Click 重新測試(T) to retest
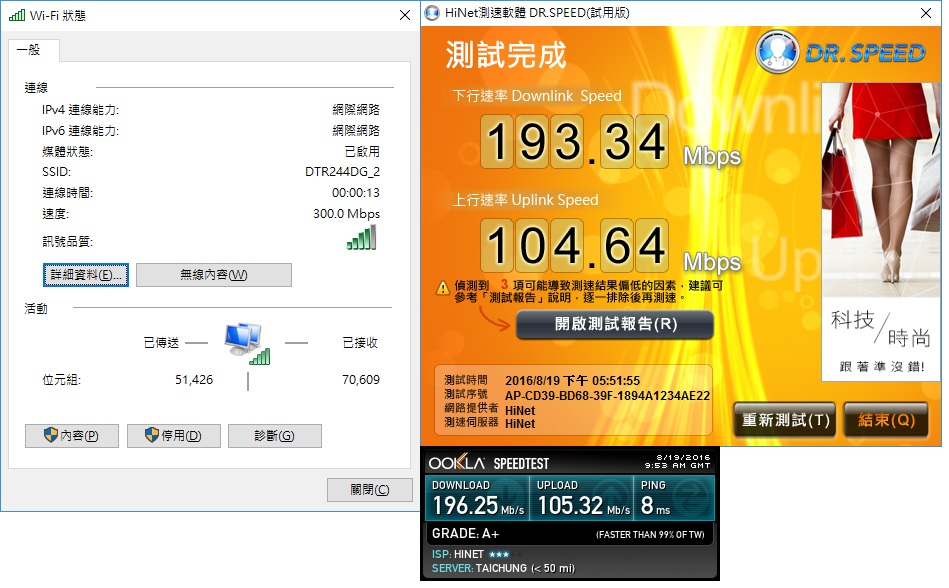Screen dimensions: 949x588 pyautogui.click(x=785, y=419)
